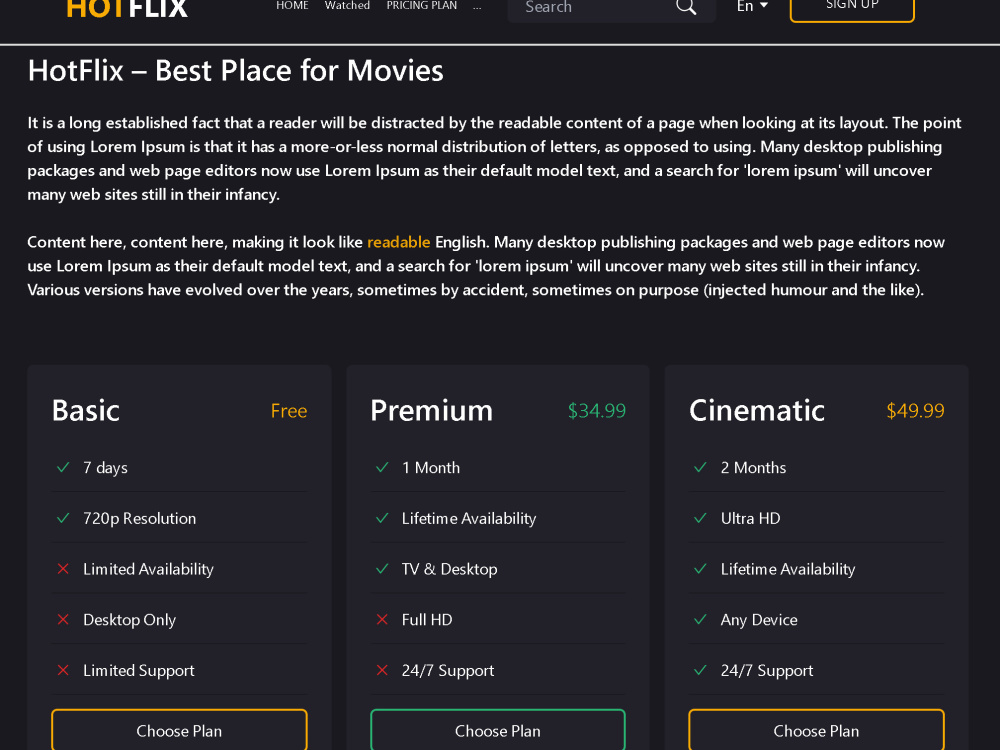Click the red cross beside Limited Support
This screenshot has width=1000, height=750.
[63, 670]
